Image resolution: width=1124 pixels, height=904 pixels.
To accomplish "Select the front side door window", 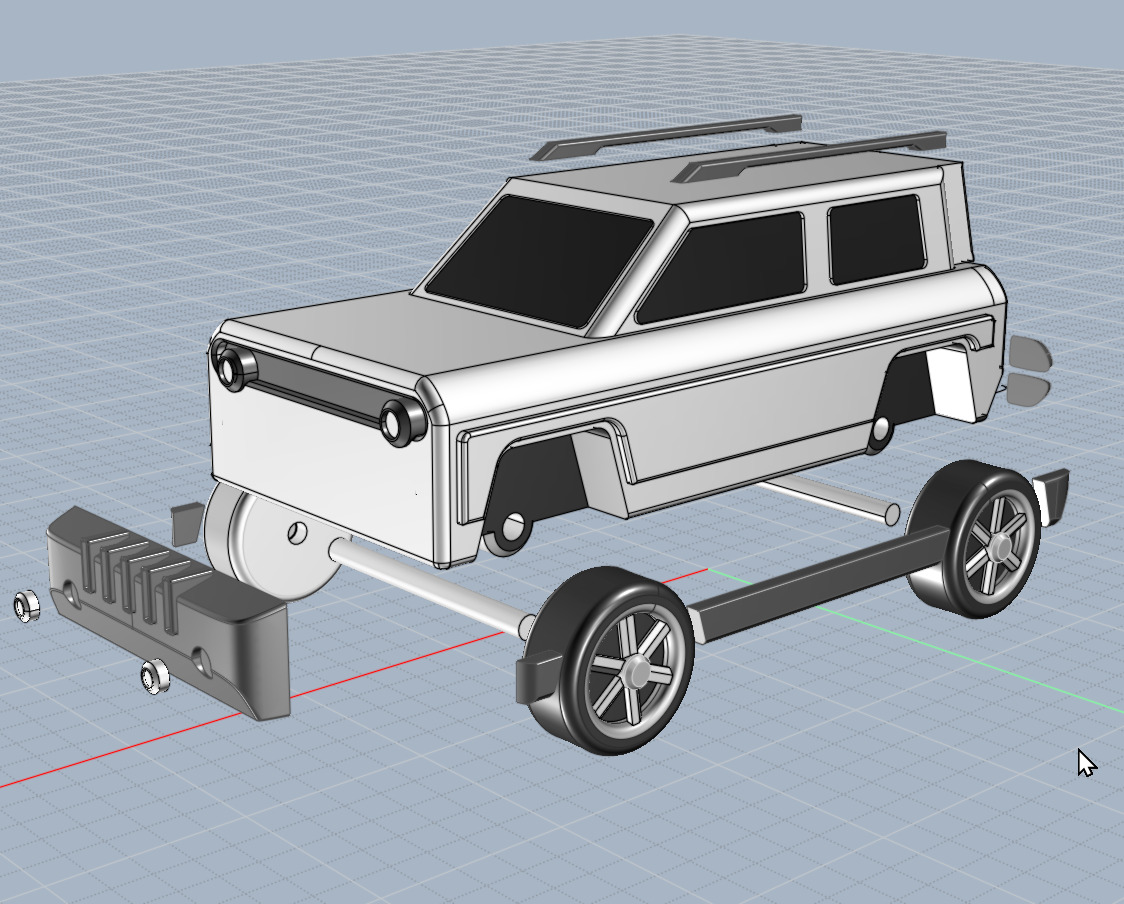I will pyautogui.click(x=723, y=267).
